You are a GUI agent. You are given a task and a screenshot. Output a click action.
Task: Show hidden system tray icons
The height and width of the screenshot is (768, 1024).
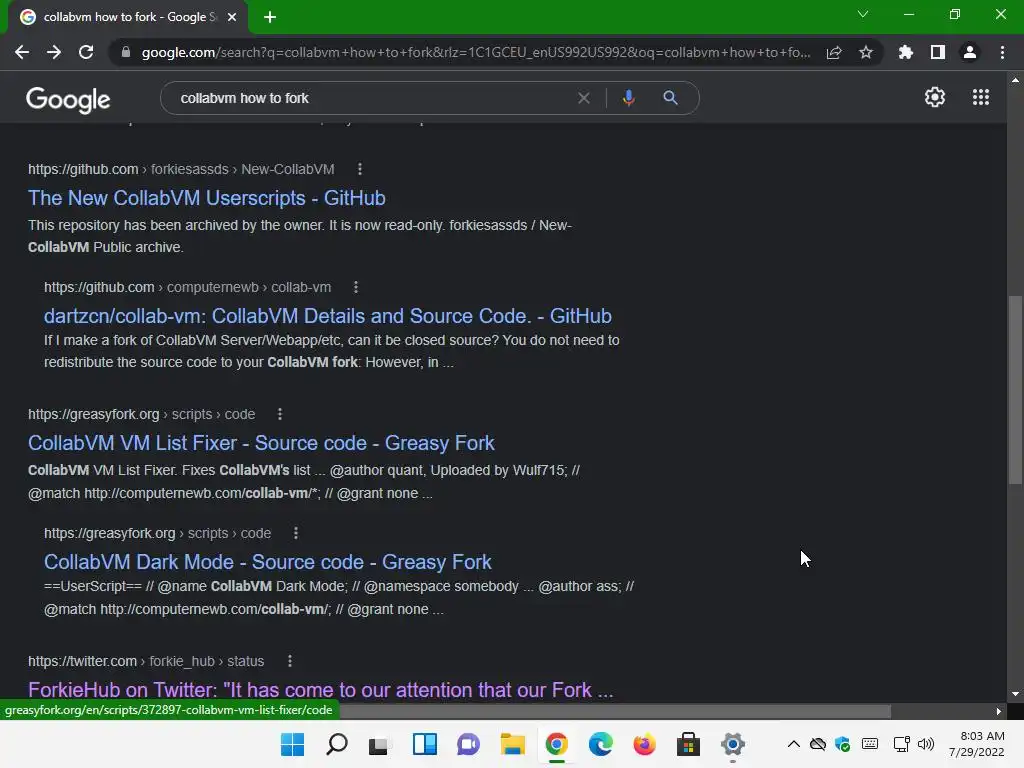pos(793,744)
